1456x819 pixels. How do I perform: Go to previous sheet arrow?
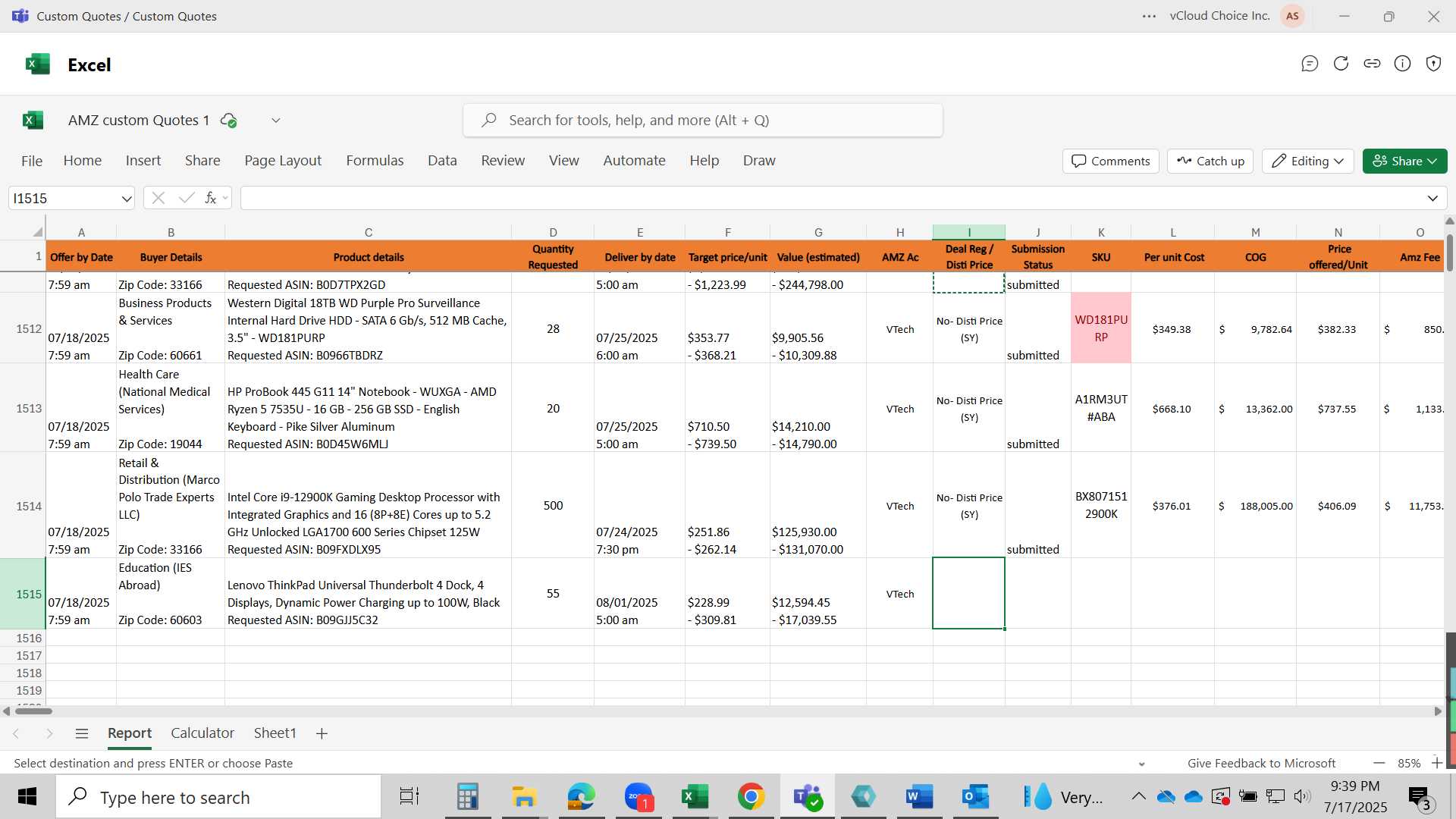coord(16,733)
